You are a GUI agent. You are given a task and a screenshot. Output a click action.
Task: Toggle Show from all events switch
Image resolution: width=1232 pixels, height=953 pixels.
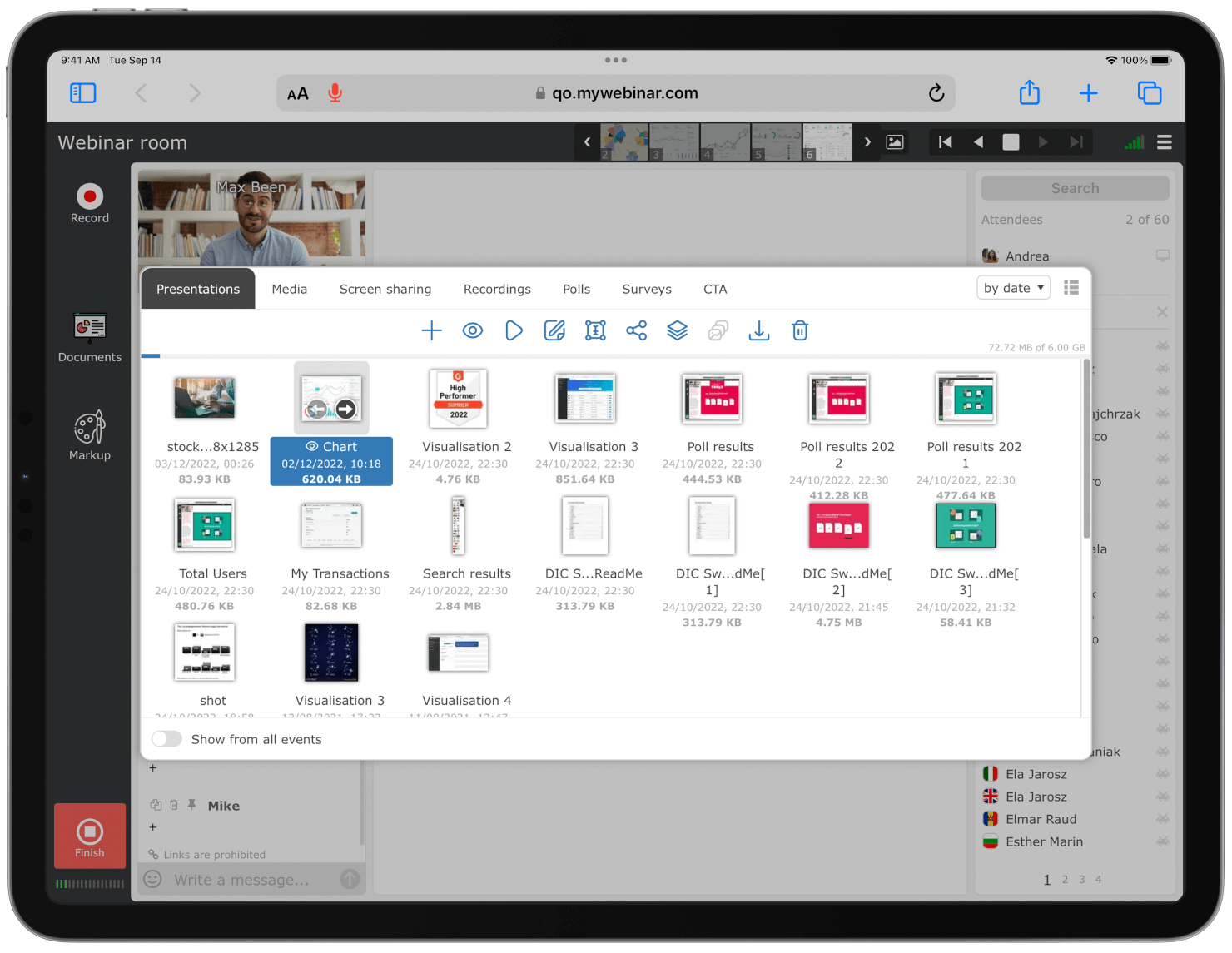[x=166, y=739]
